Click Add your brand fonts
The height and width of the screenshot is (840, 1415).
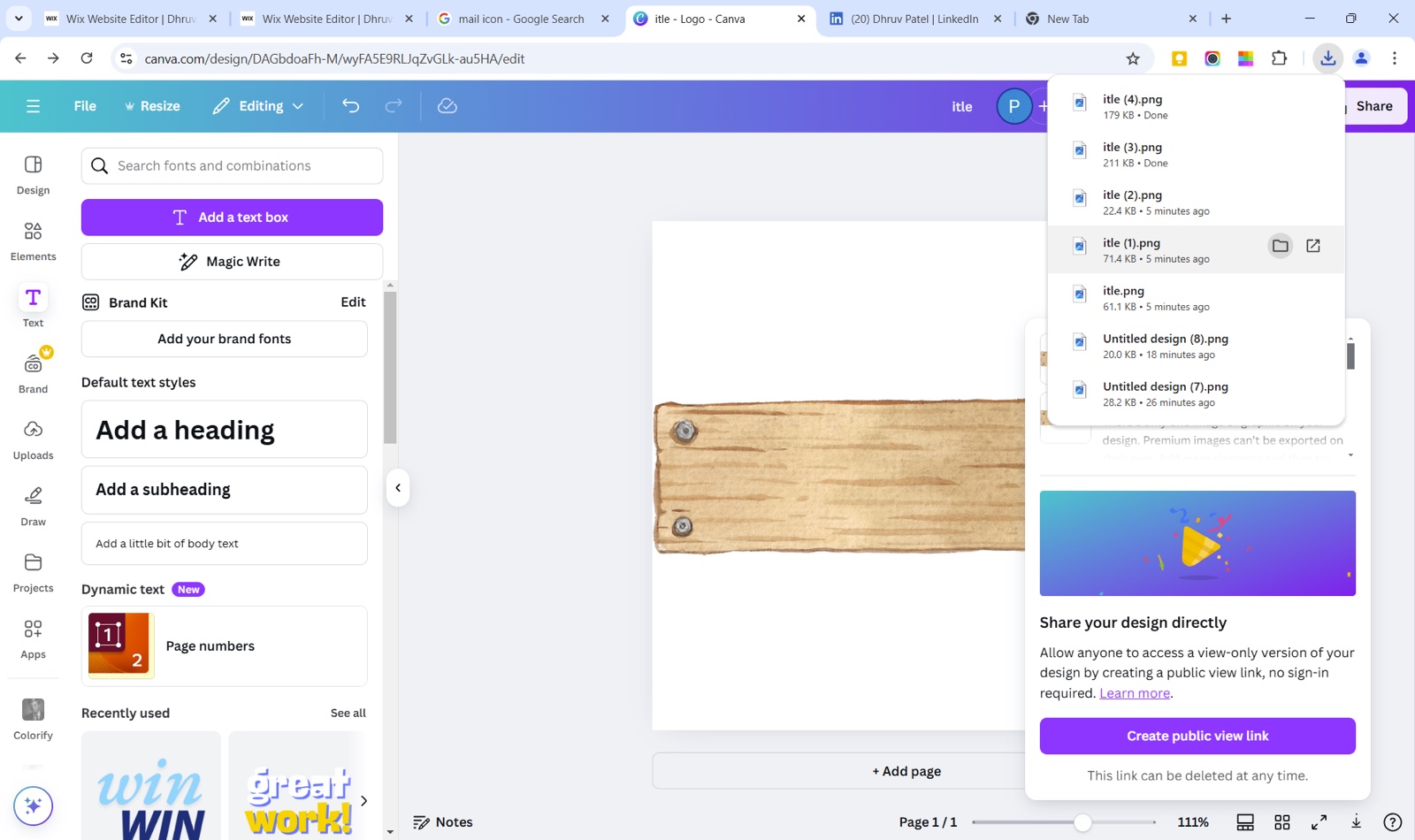[x=225, y=339]
